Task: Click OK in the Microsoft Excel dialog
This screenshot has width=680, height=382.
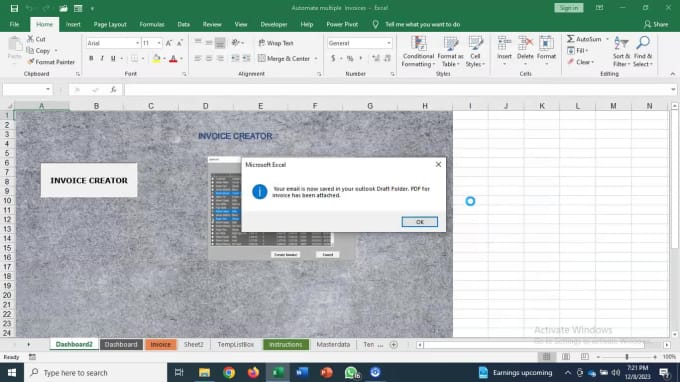Action: click(x=419, y=222)
